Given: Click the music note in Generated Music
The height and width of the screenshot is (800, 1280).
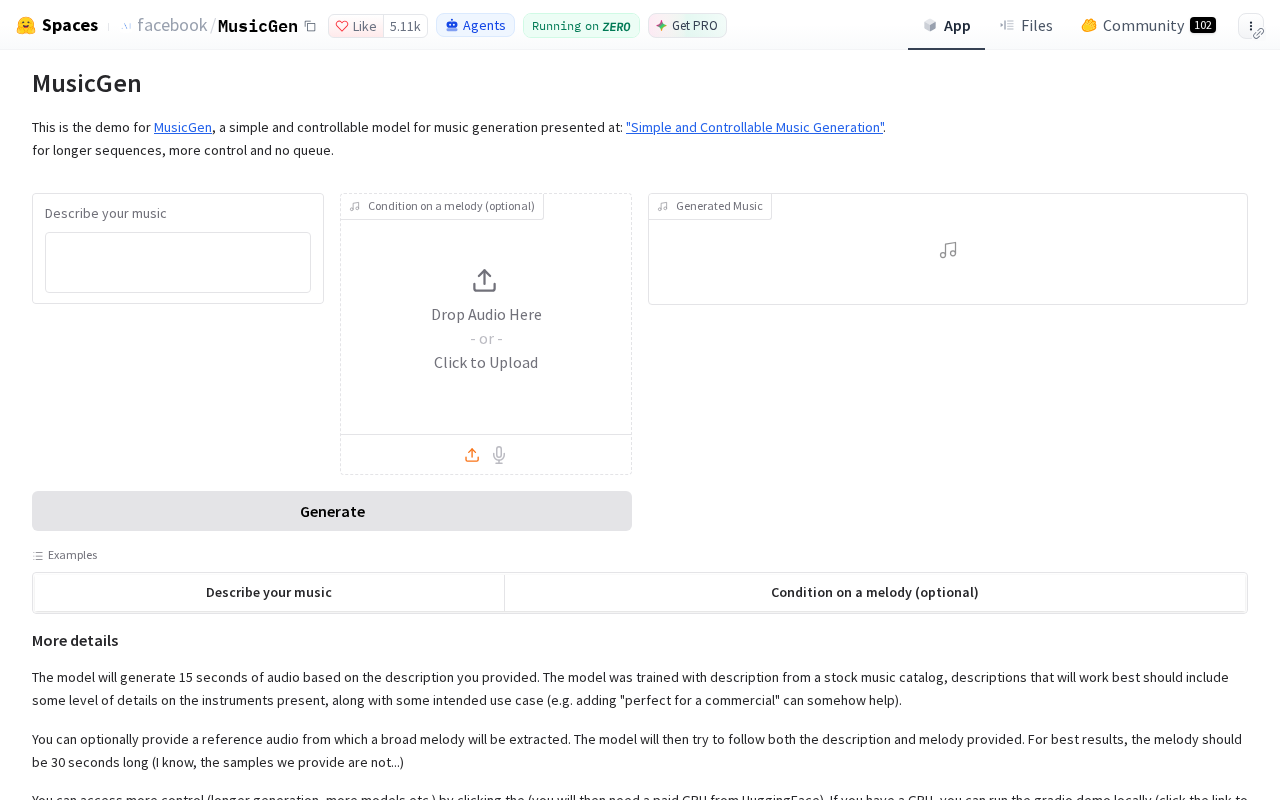Looking at the screenshot, I should pyautogui.click(x=948, y=250).
